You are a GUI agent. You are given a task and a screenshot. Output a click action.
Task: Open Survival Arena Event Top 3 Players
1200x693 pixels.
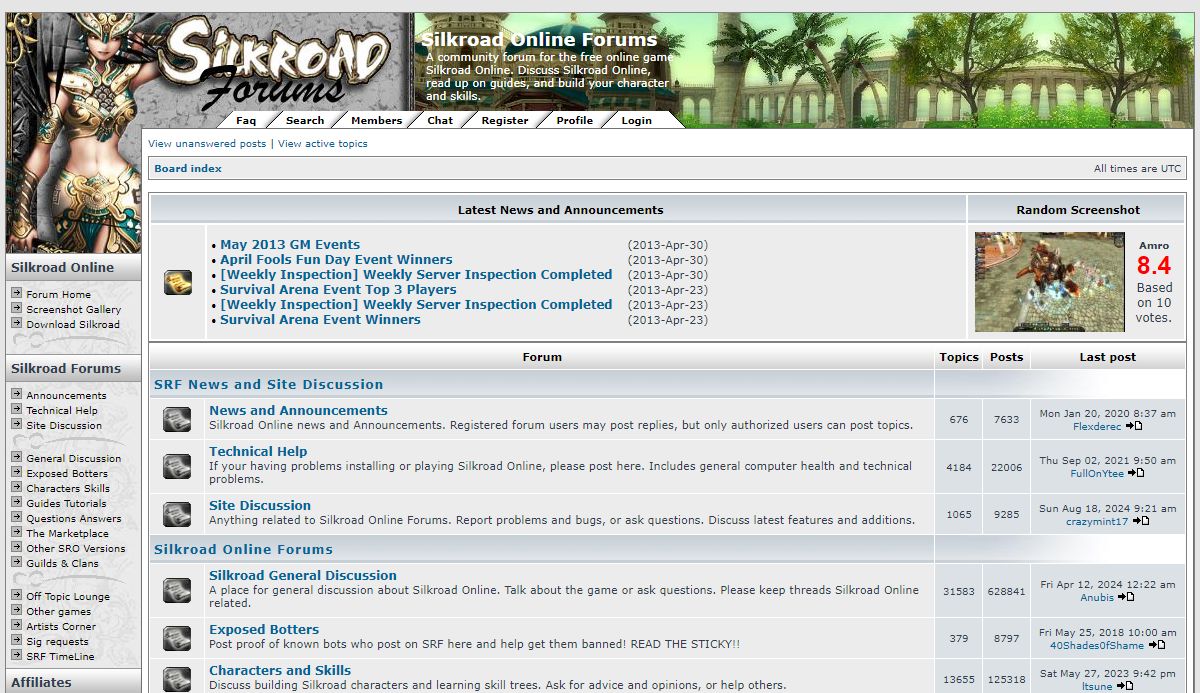[338, 289]
